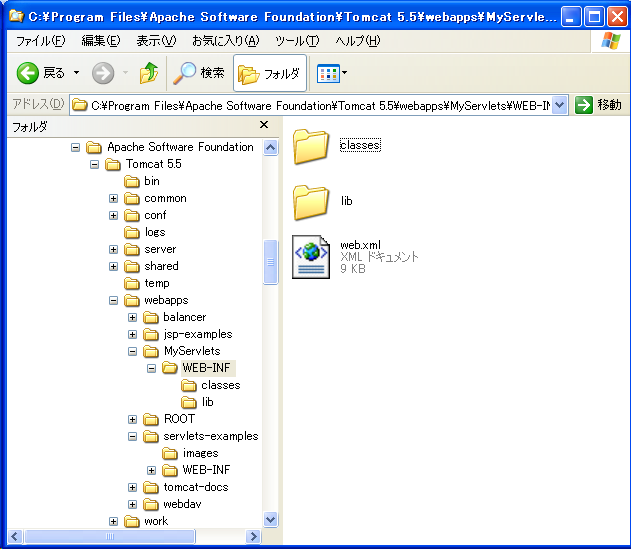Screen dimensions: 631x549
Task: Expand the ROOT folder node
Action: [132, 419]
